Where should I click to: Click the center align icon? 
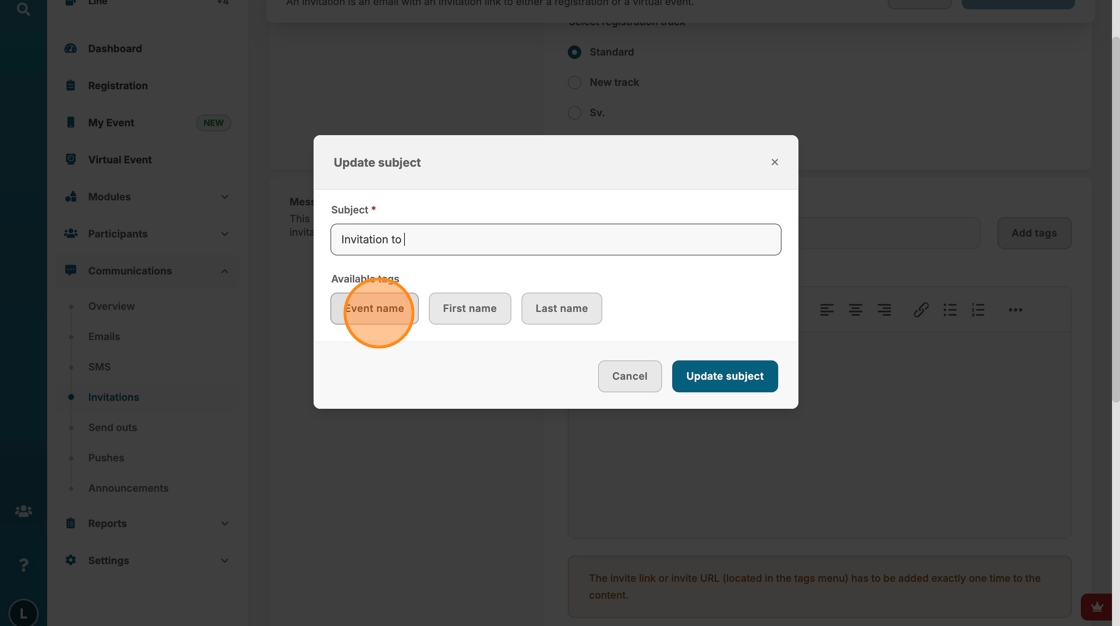coord(855,310)
